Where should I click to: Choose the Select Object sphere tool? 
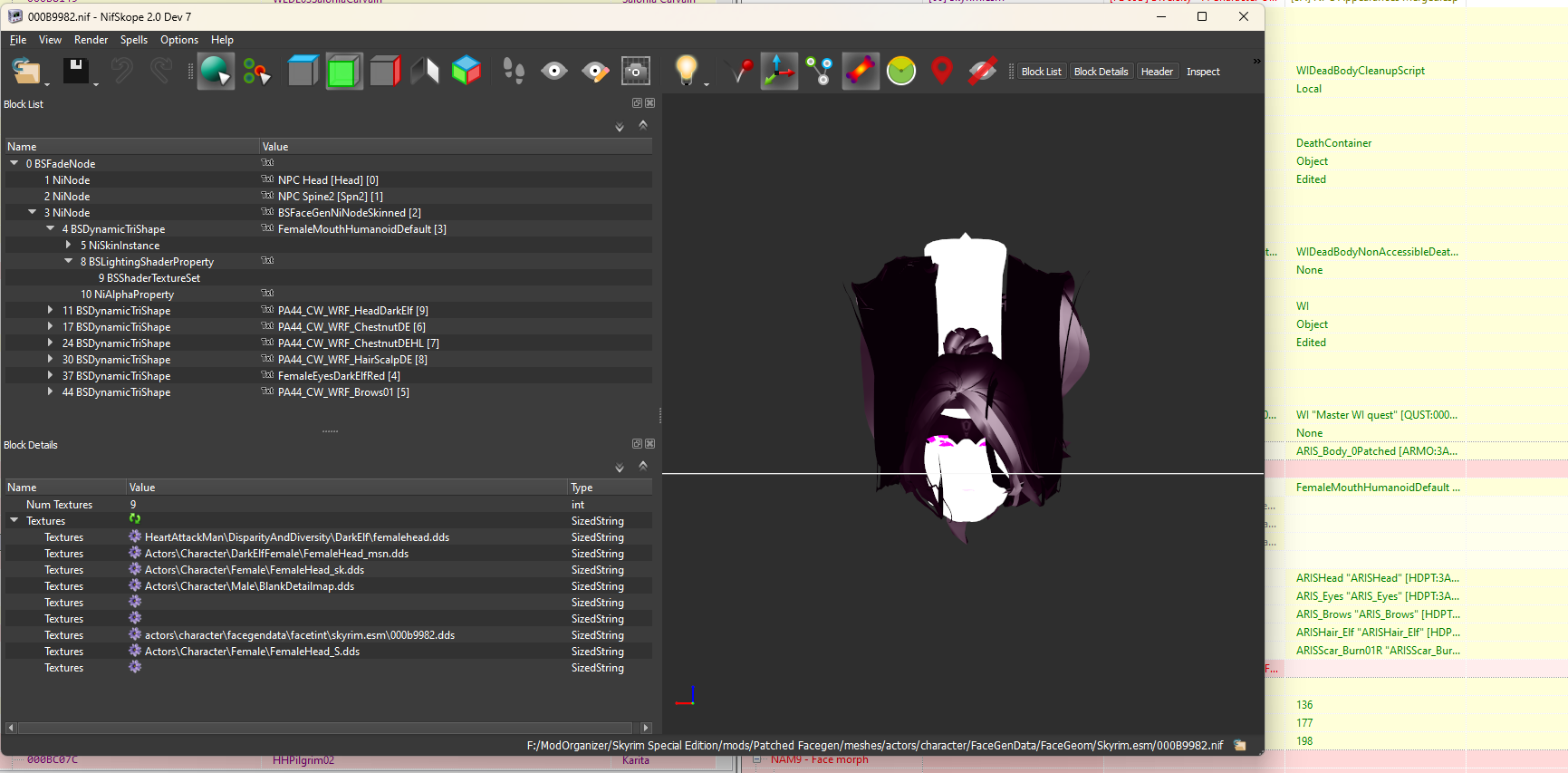click(216, 71)
